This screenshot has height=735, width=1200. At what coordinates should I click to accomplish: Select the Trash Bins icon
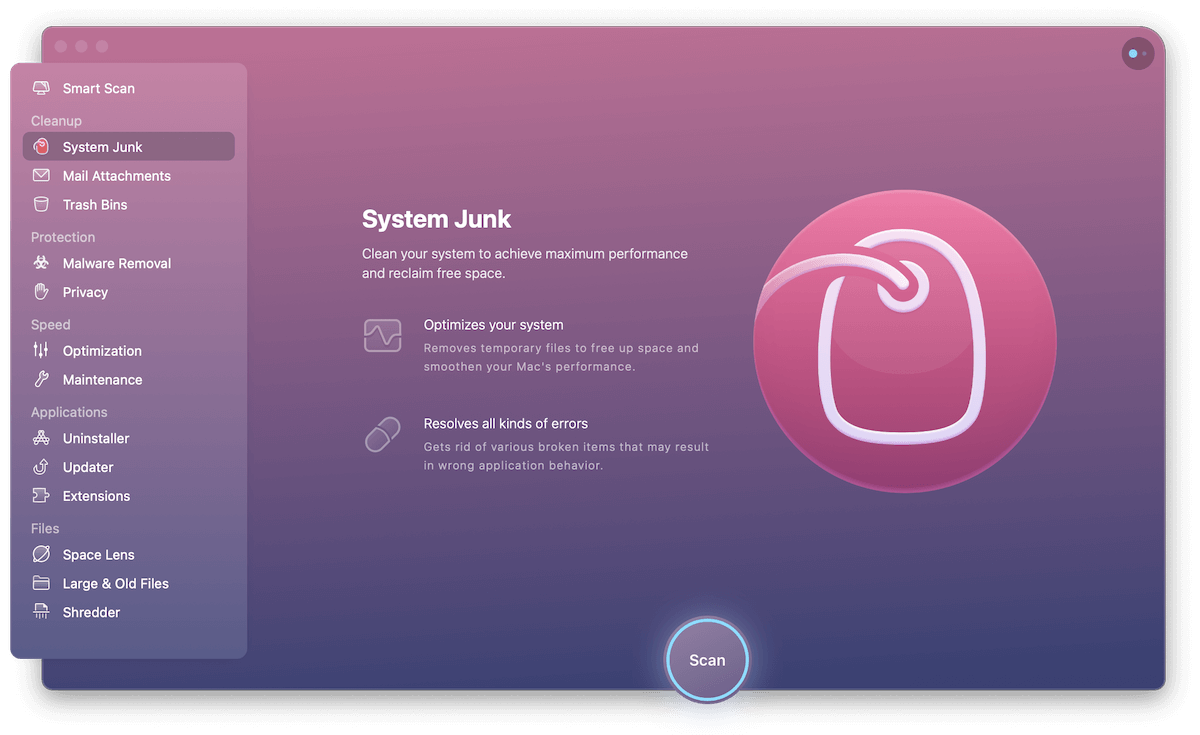click(40, 204)
